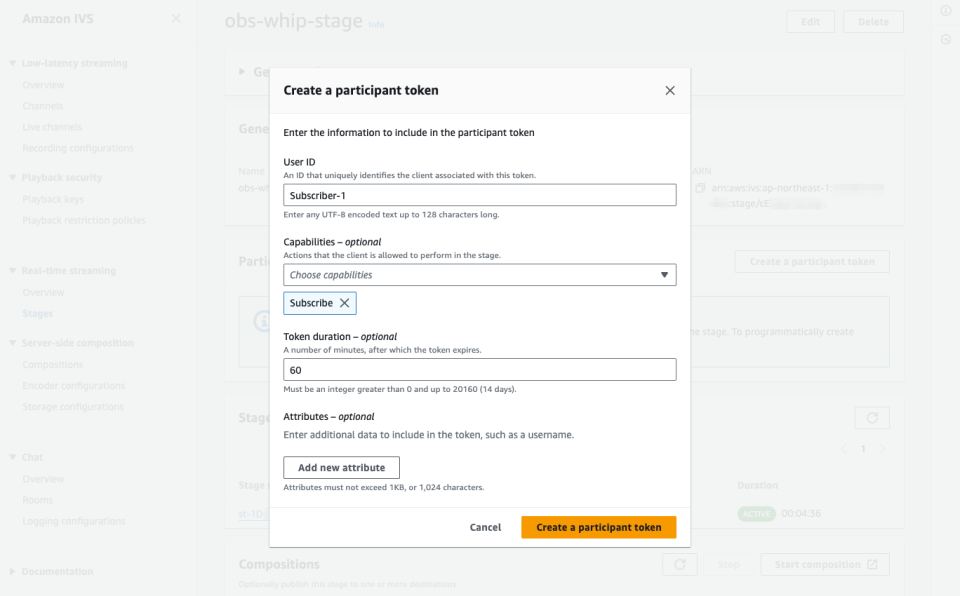Open the Info panel icon in top right
This screenshot has height=596, width=960.
pos(946,10)
